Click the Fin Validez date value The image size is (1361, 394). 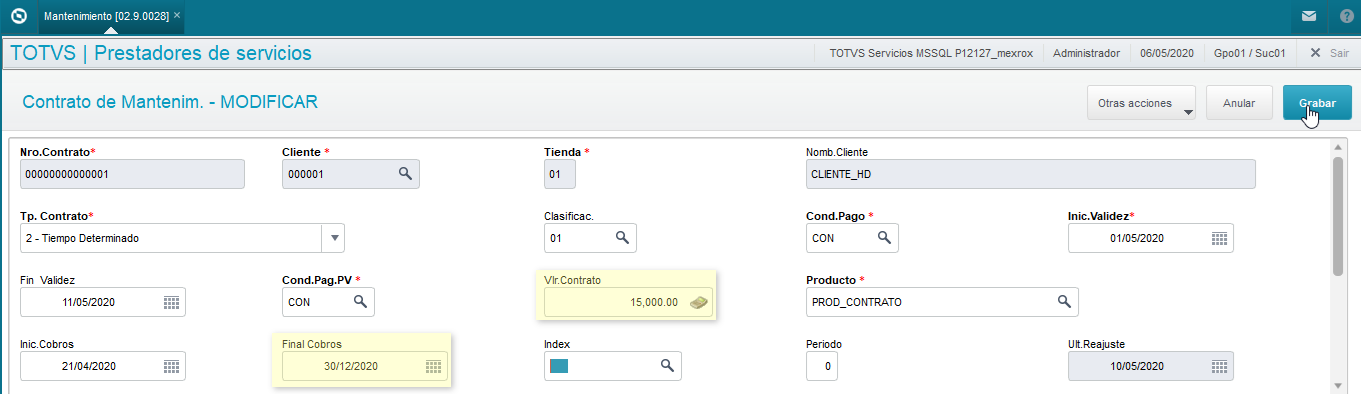point(90,302)
